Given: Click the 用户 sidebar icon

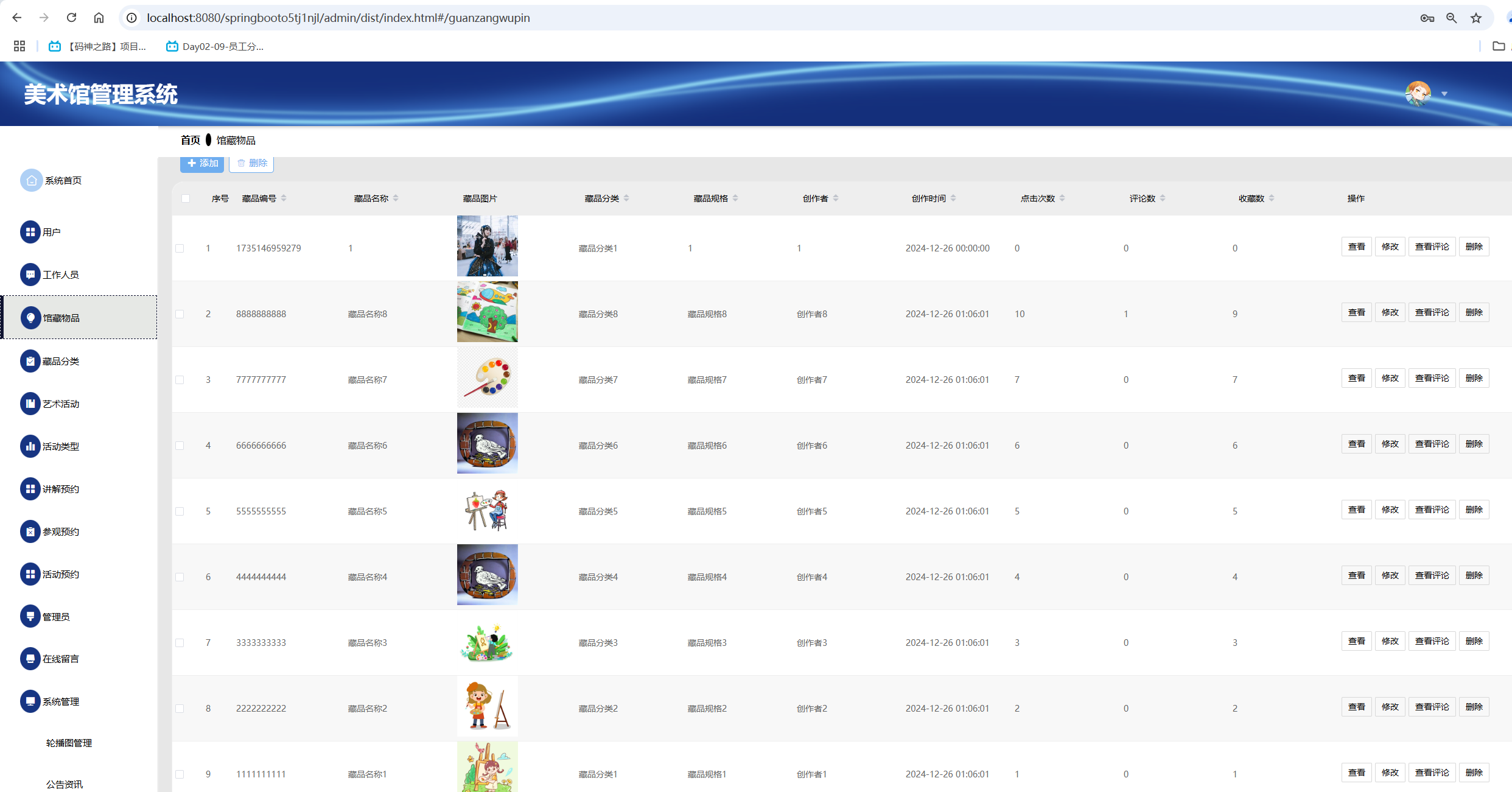Looking at the screenshot, I should [x=30, y=232].
